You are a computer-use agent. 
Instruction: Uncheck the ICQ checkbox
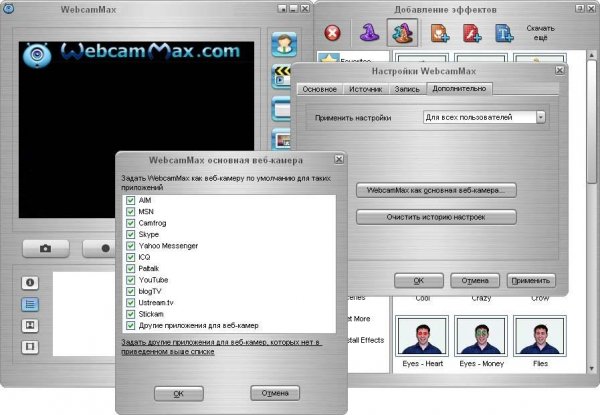pyautogui.click(x=130, y=257)
